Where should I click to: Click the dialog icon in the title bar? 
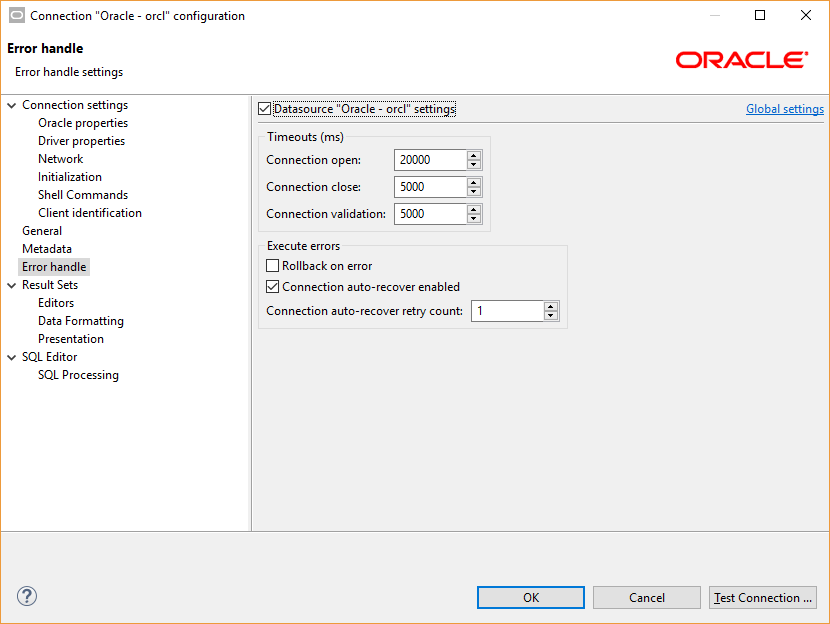[15, 15]
